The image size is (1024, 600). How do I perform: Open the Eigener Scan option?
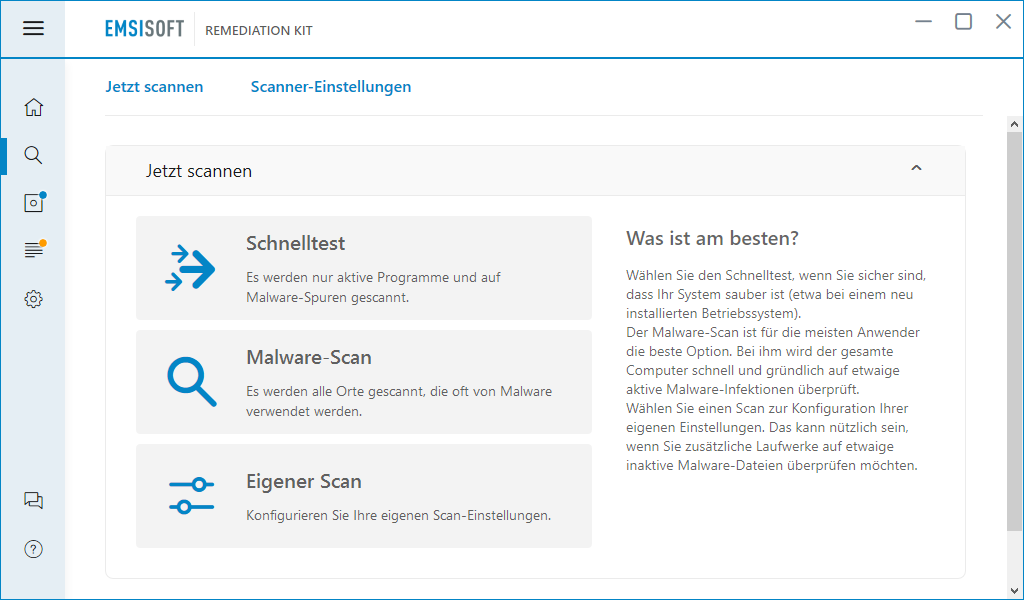pos(364,496)
